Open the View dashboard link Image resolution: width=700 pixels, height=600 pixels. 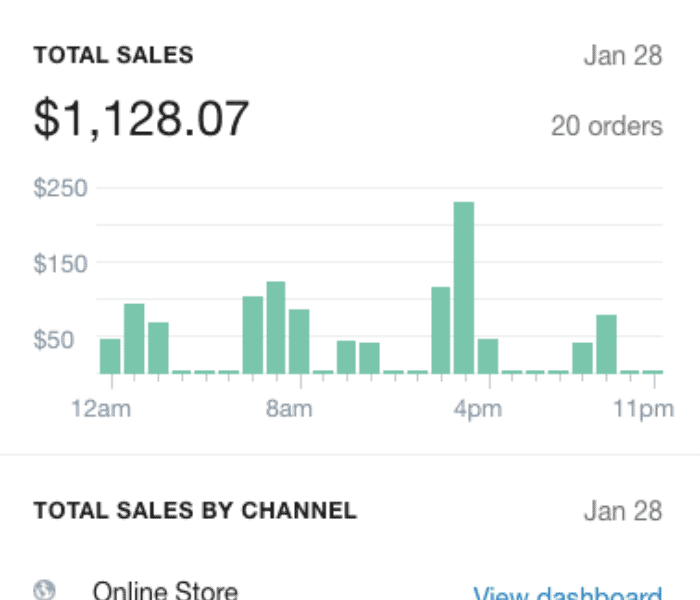[x=567, y=593]
